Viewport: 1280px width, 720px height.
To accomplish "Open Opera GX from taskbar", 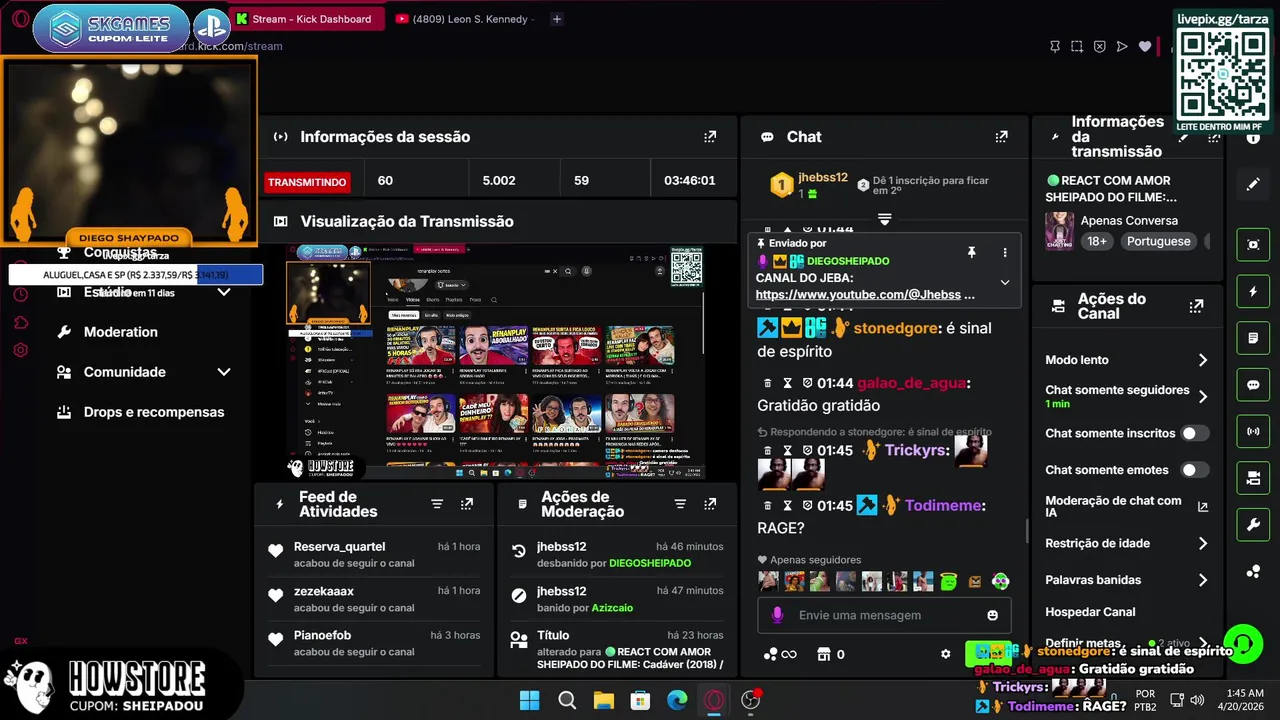I will coord(714,700).
